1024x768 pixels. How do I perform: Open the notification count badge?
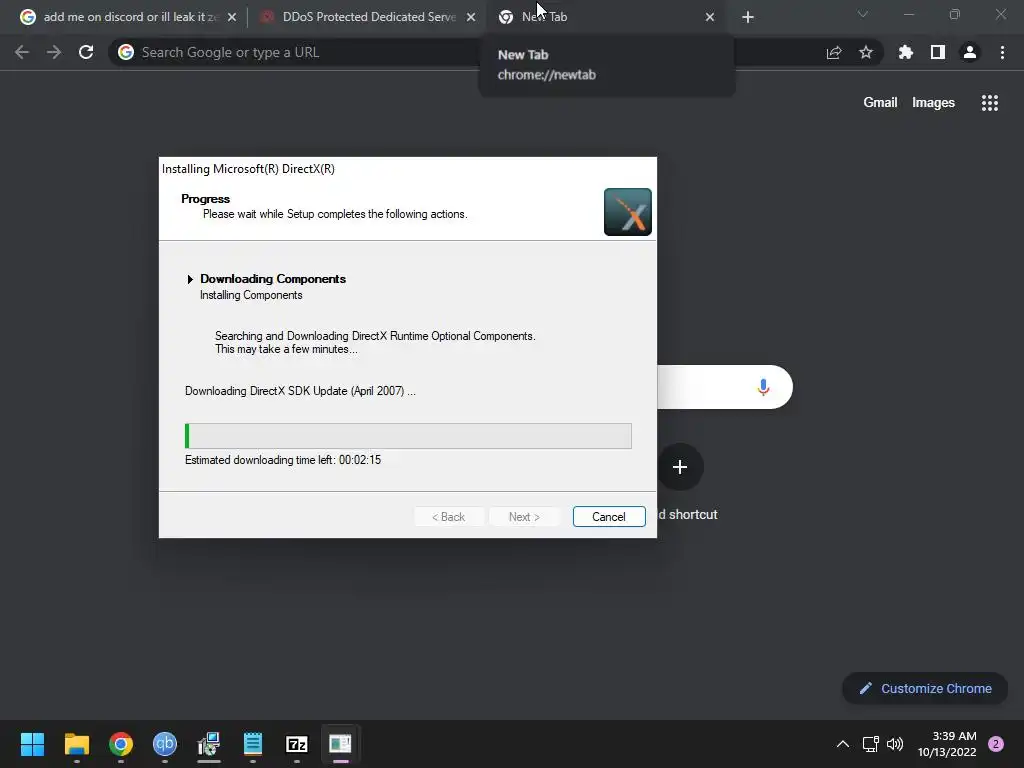[x=996, y=744]
